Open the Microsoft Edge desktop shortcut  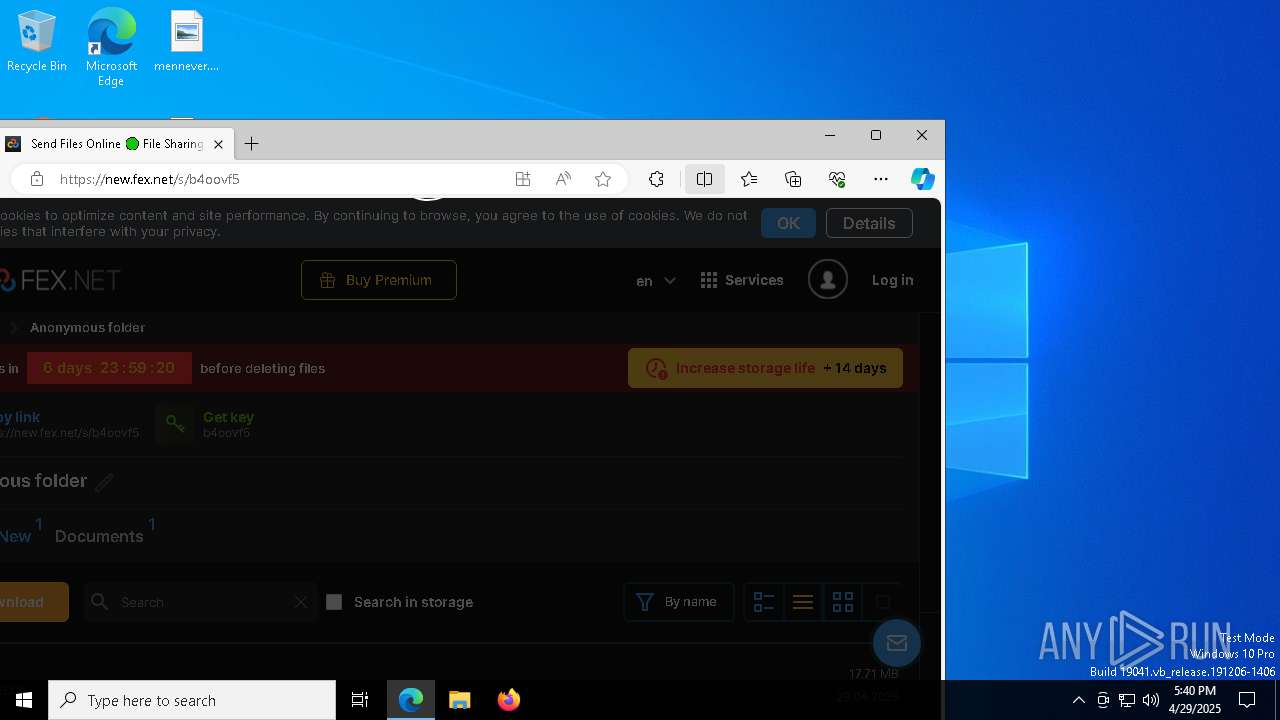click(111, 47)
